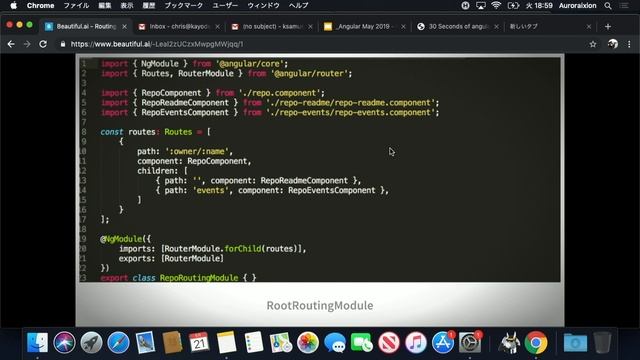
Task: Open the 履歴 menu
Action: click(x=149, y=6)
